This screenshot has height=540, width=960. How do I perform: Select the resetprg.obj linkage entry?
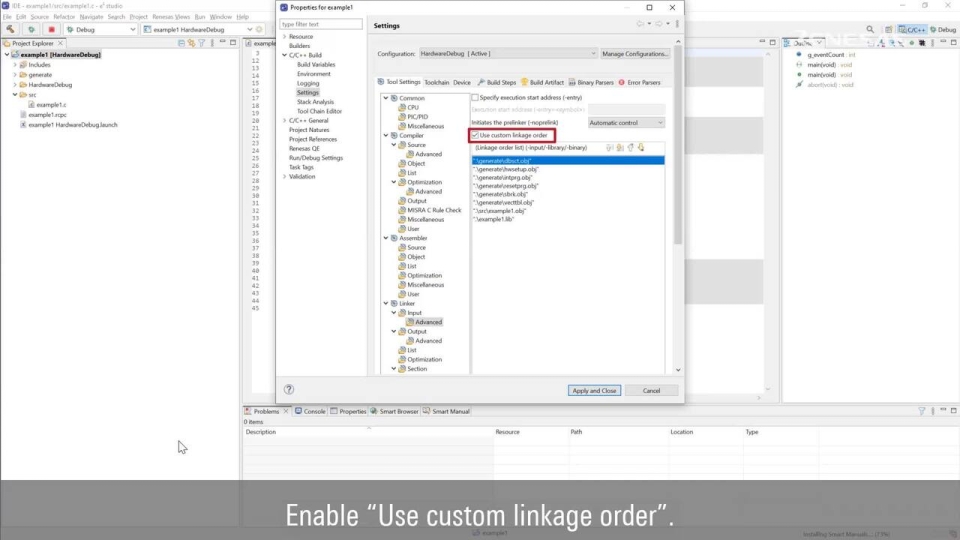pos(505,186)
